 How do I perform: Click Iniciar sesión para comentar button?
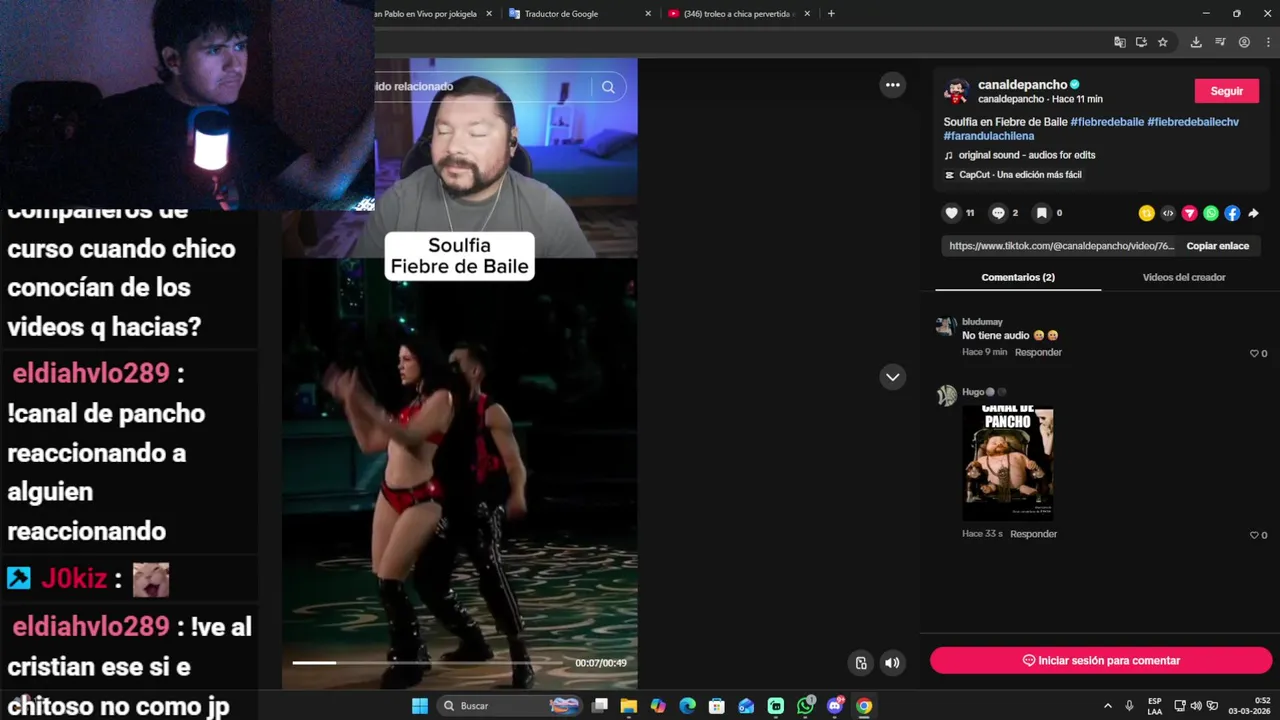pos(1101,661)
